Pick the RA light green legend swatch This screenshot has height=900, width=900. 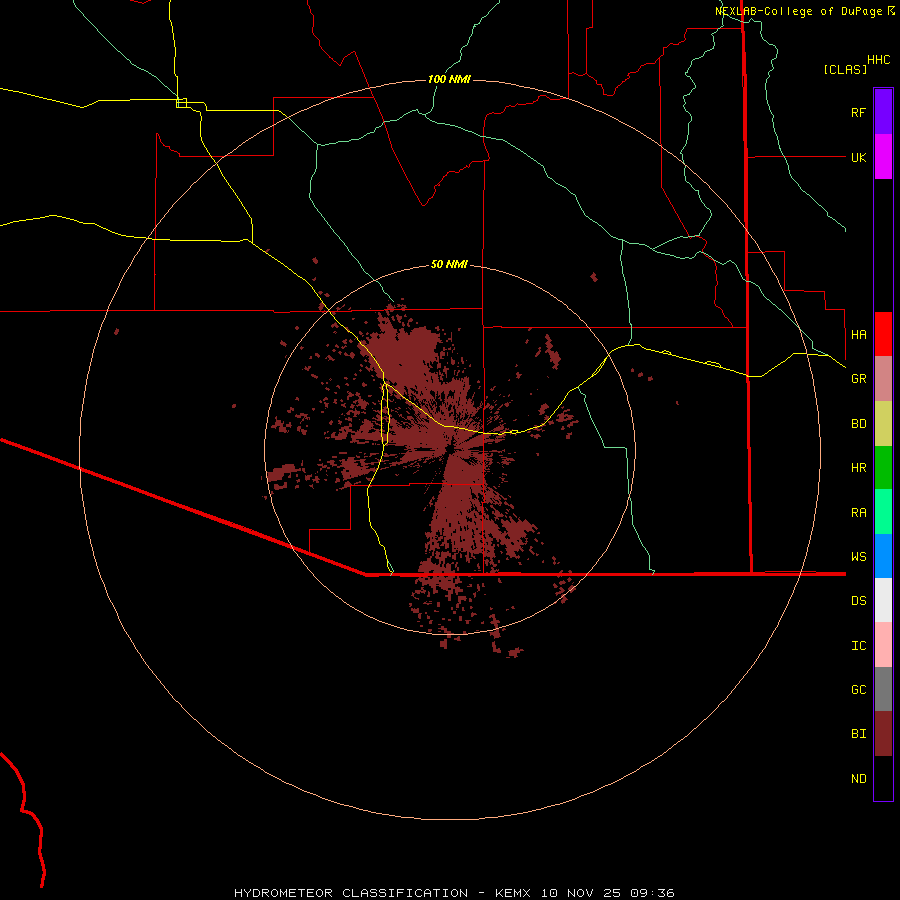click(883, 512)
